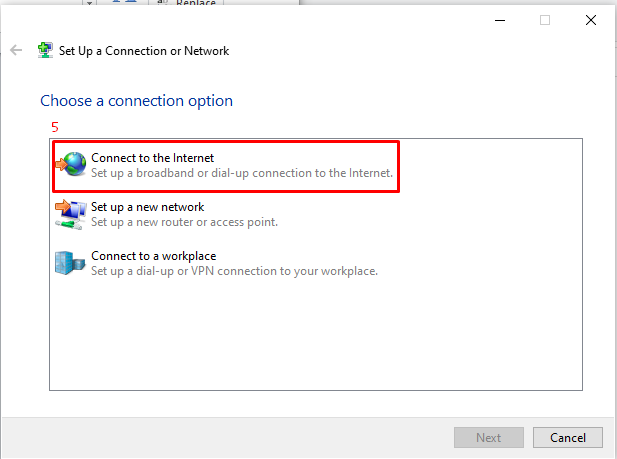Minimize the connection setup window
The height and width of the screenshot is (459, 617).
pos(500,20)
